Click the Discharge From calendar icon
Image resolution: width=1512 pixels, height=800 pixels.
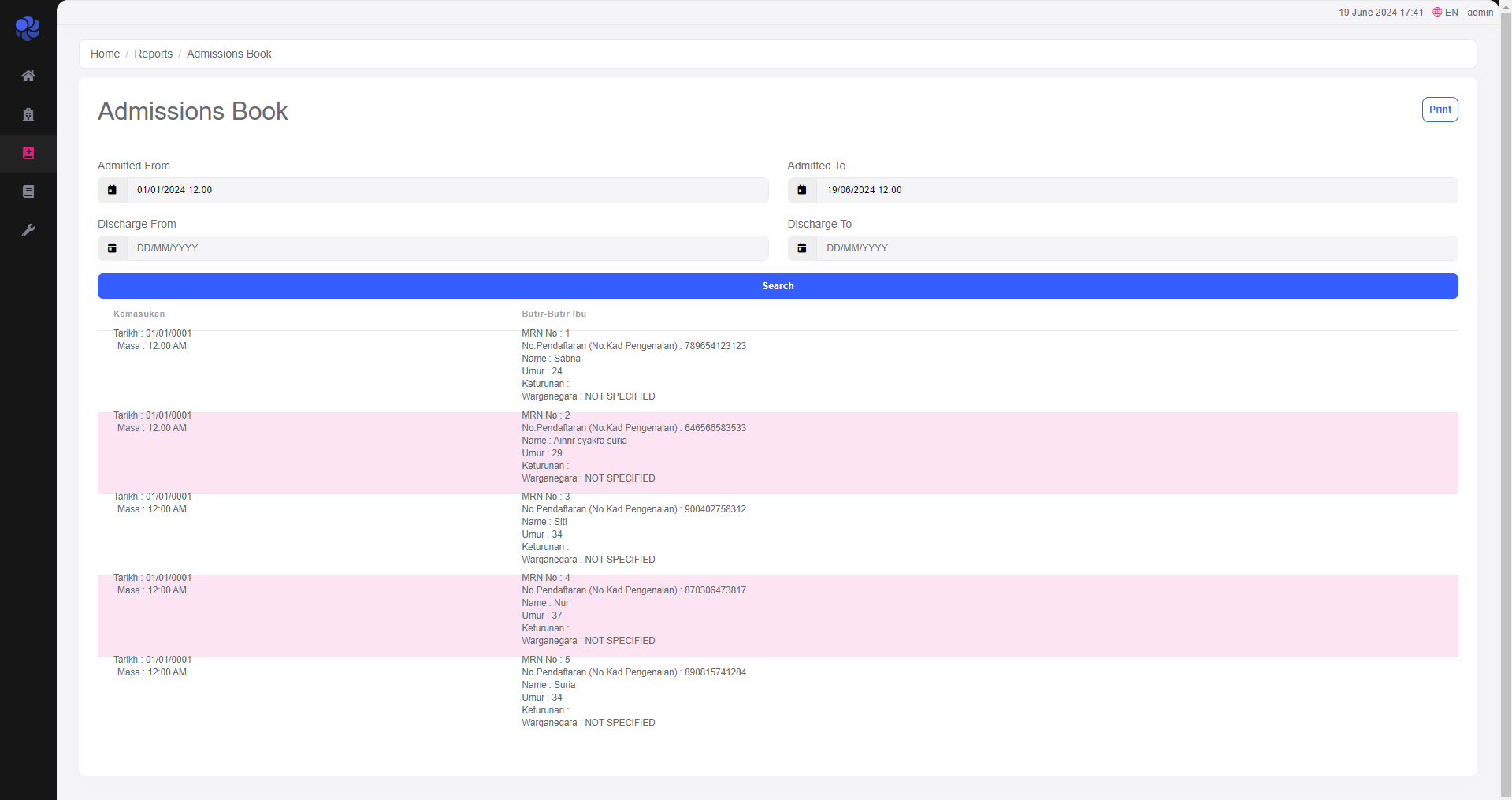[113, 248]
